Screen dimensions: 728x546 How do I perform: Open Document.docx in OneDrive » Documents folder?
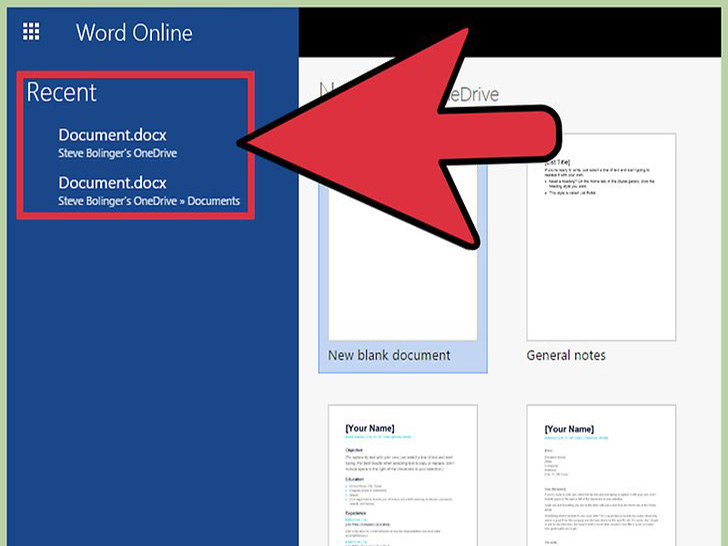(x=149, y=191)
